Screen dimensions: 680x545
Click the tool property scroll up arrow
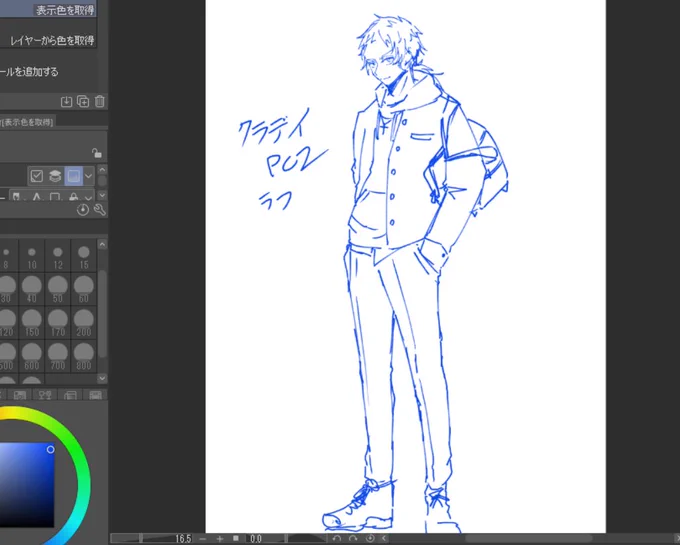tap(102, 170)
